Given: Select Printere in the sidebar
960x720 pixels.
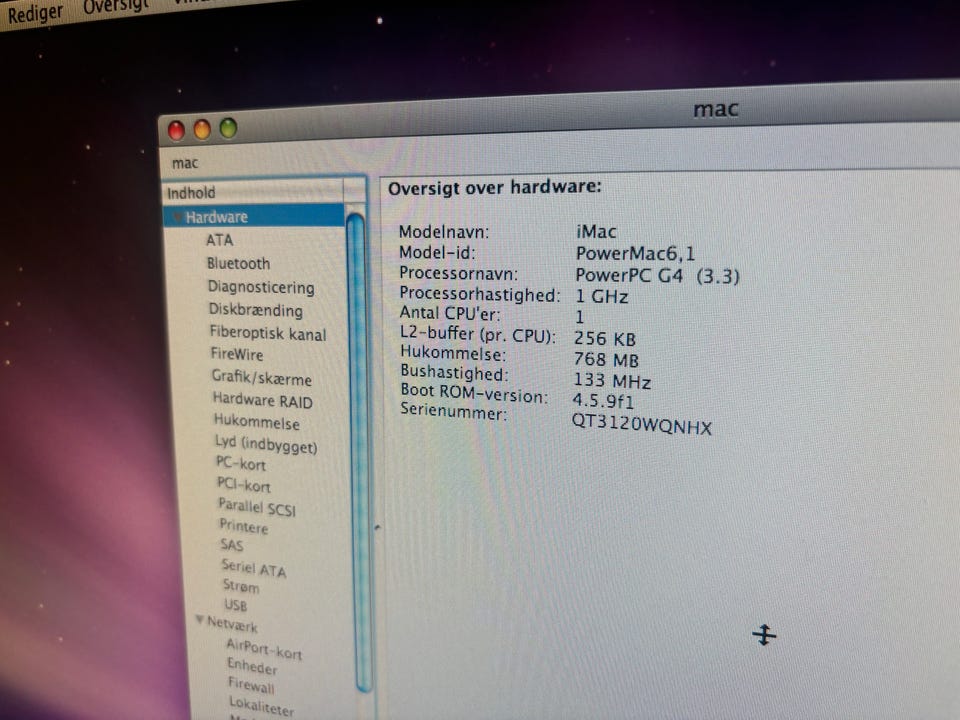Looking at the screenshot, I should pyautogui.click(x=244, y=526).
